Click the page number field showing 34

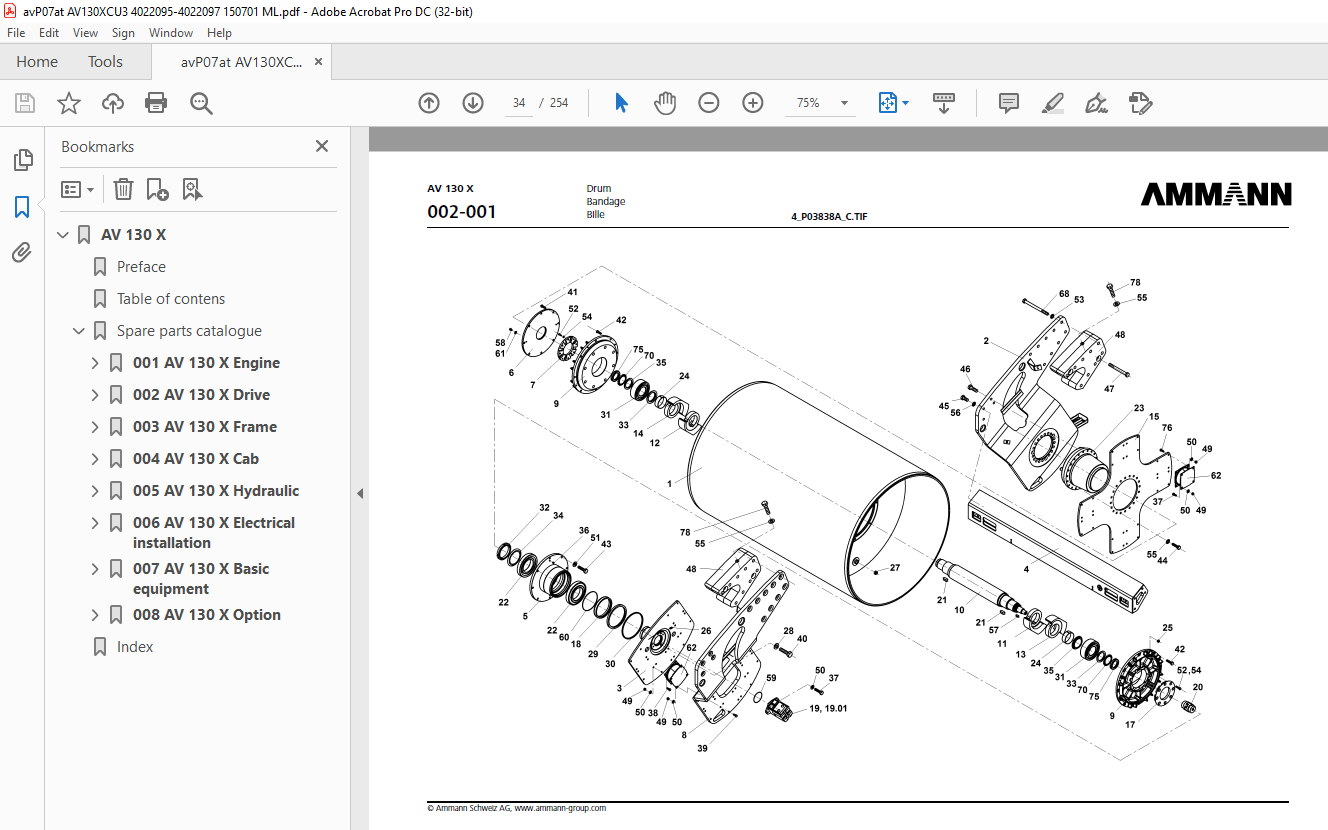[519, 103]
